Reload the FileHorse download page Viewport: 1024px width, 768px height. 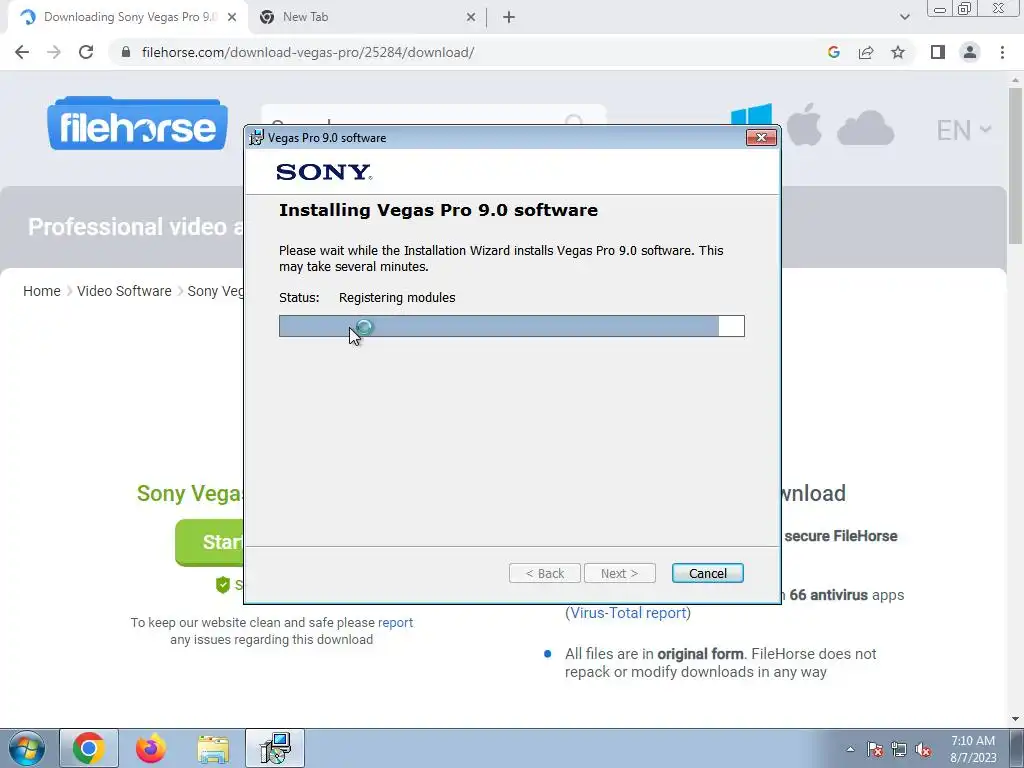pyautogui.click(x=86, y=52)
